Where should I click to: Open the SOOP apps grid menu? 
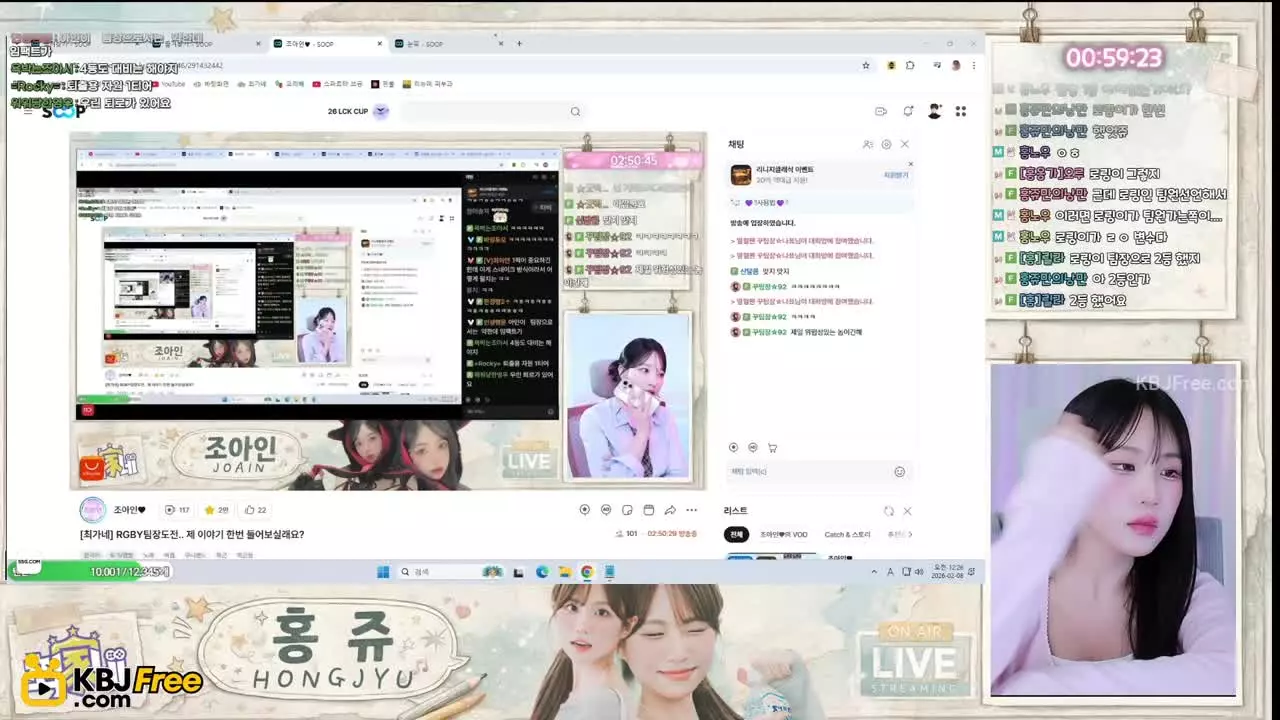pos(961,112)
